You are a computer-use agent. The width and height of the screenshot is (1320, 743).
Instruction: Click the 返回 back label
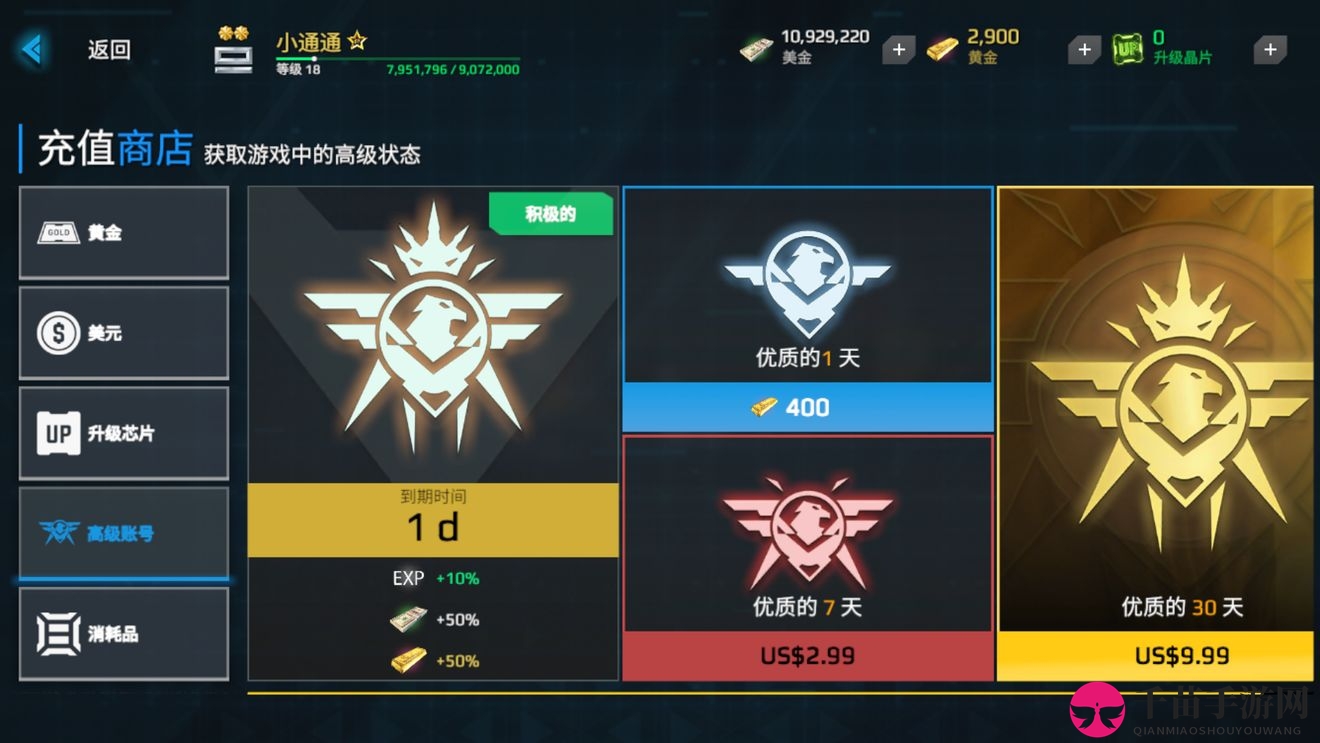[x=109, y=49]
